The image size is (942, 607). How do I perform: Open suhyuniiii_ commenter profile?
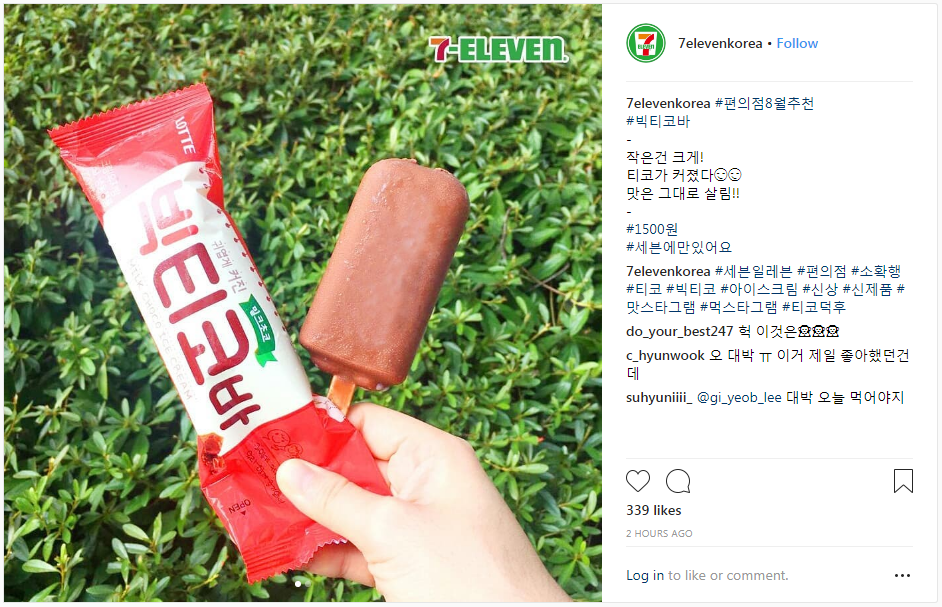point(659,398)
